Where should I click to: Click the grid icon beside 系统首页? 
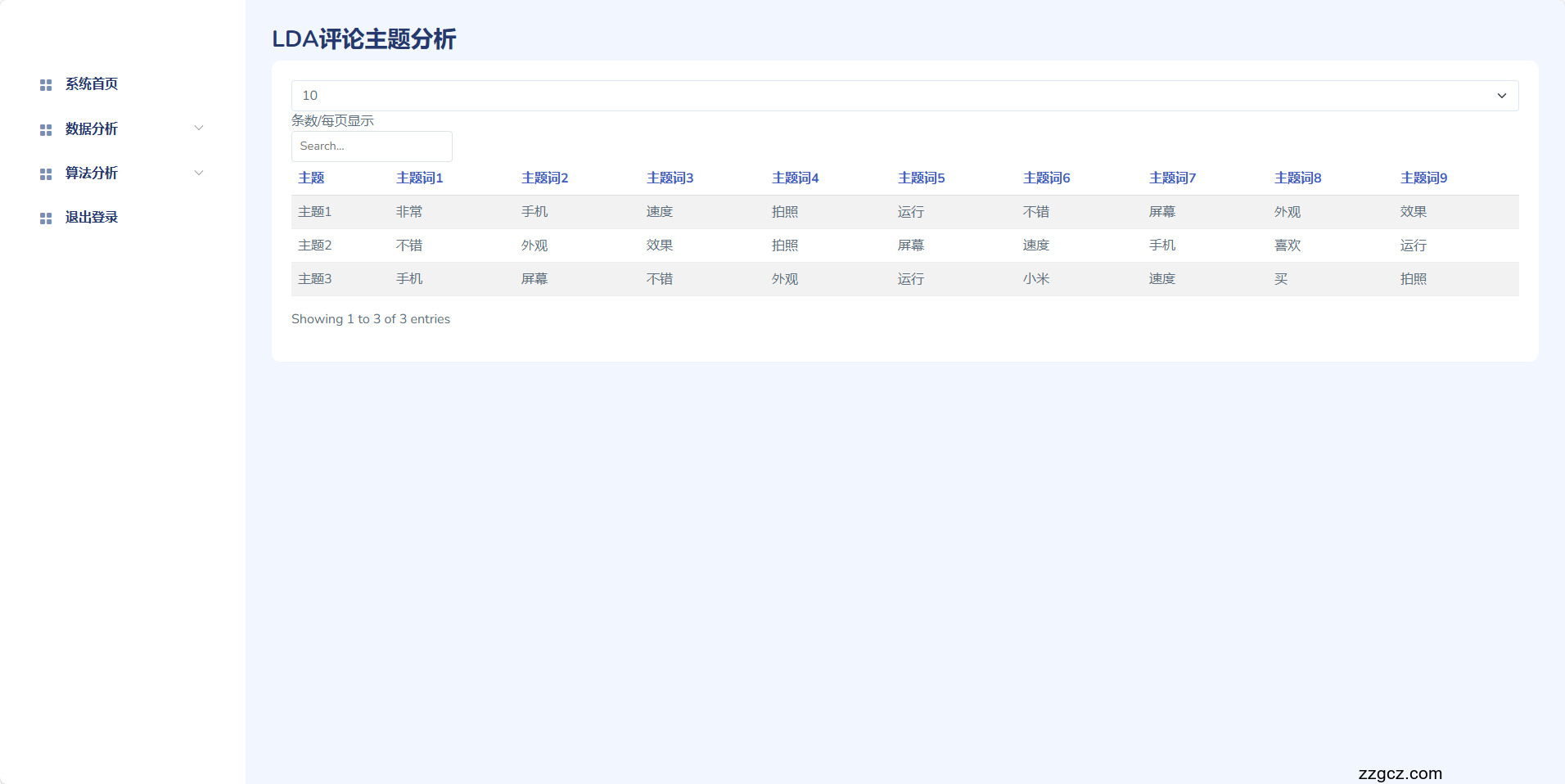click(x=46, y=84)
